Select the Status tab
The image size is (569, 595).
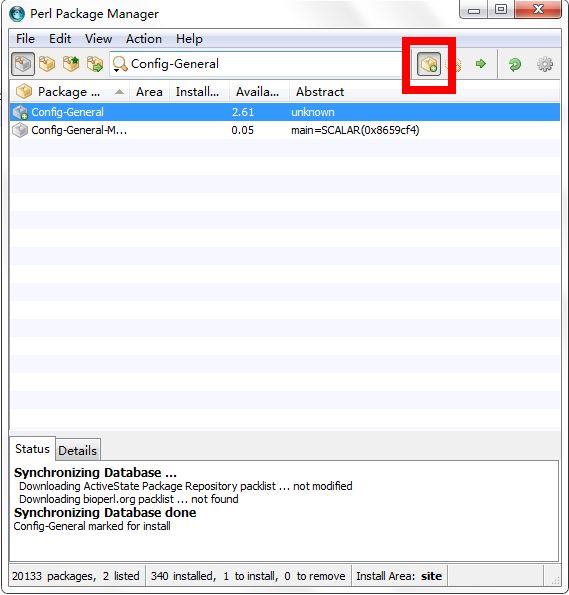(32, 449)
